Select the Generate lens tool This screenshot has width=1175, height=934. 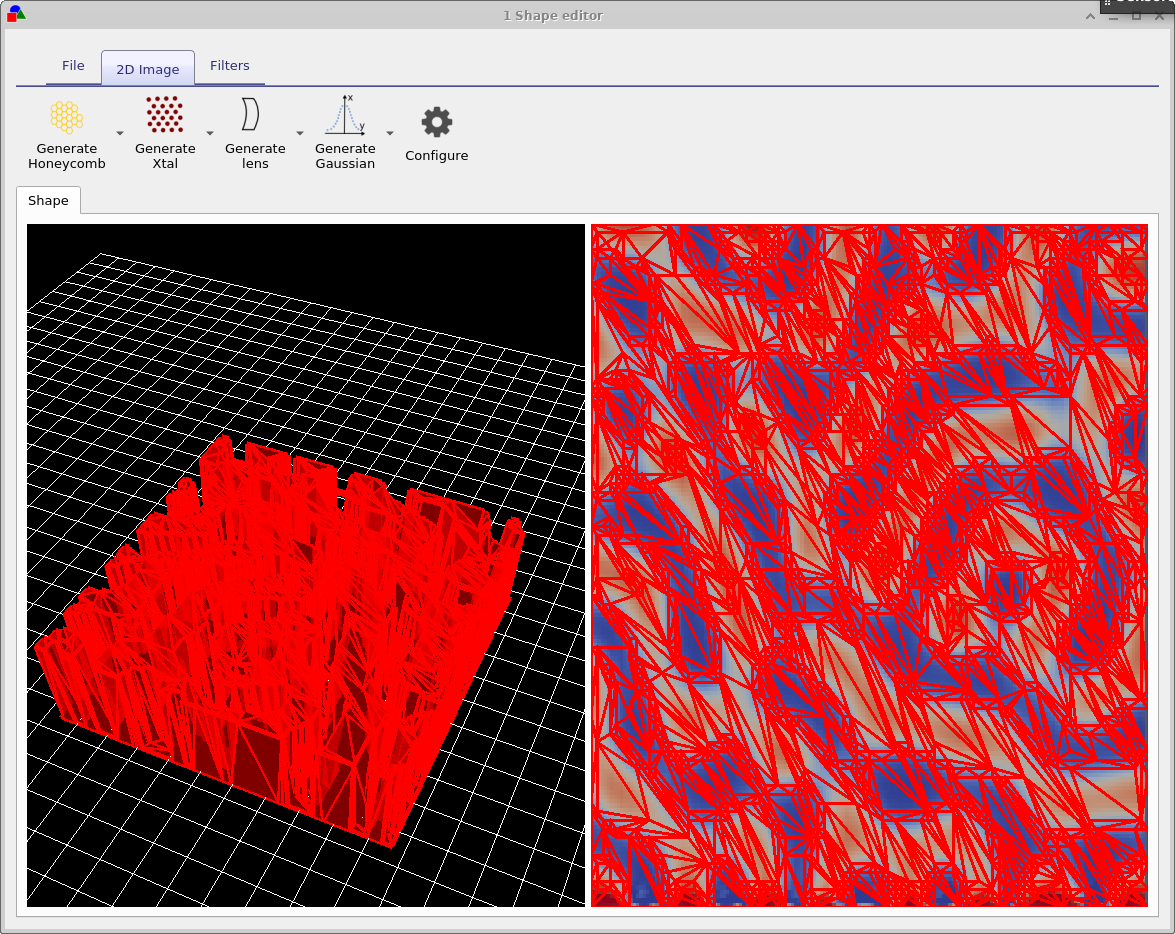point(254,133)
